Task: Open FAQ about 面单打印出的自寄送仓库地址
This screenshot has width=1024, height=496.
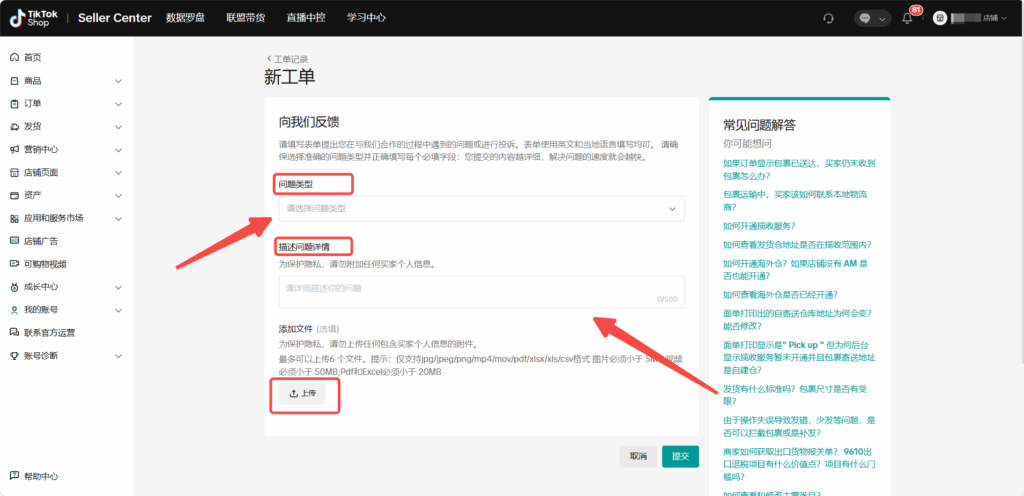Action: [797, 319]
